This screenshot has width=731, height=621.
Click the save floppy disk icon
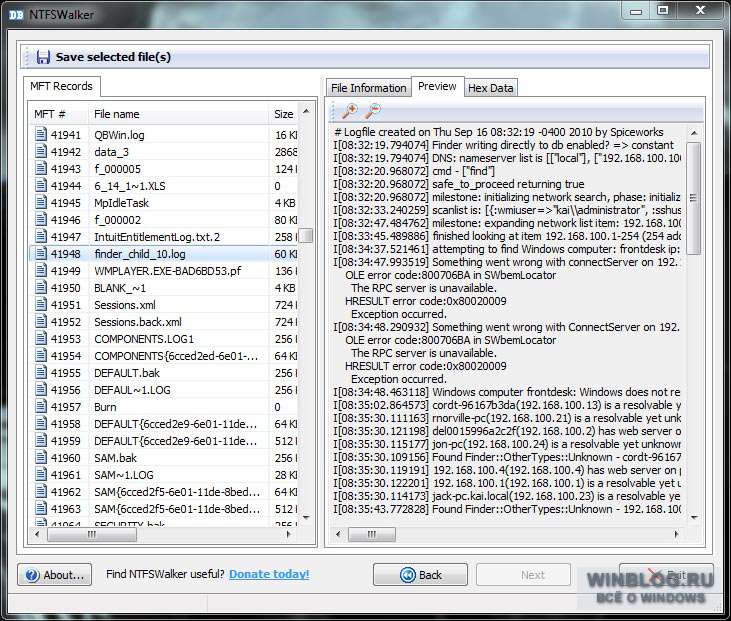(43, 57)
